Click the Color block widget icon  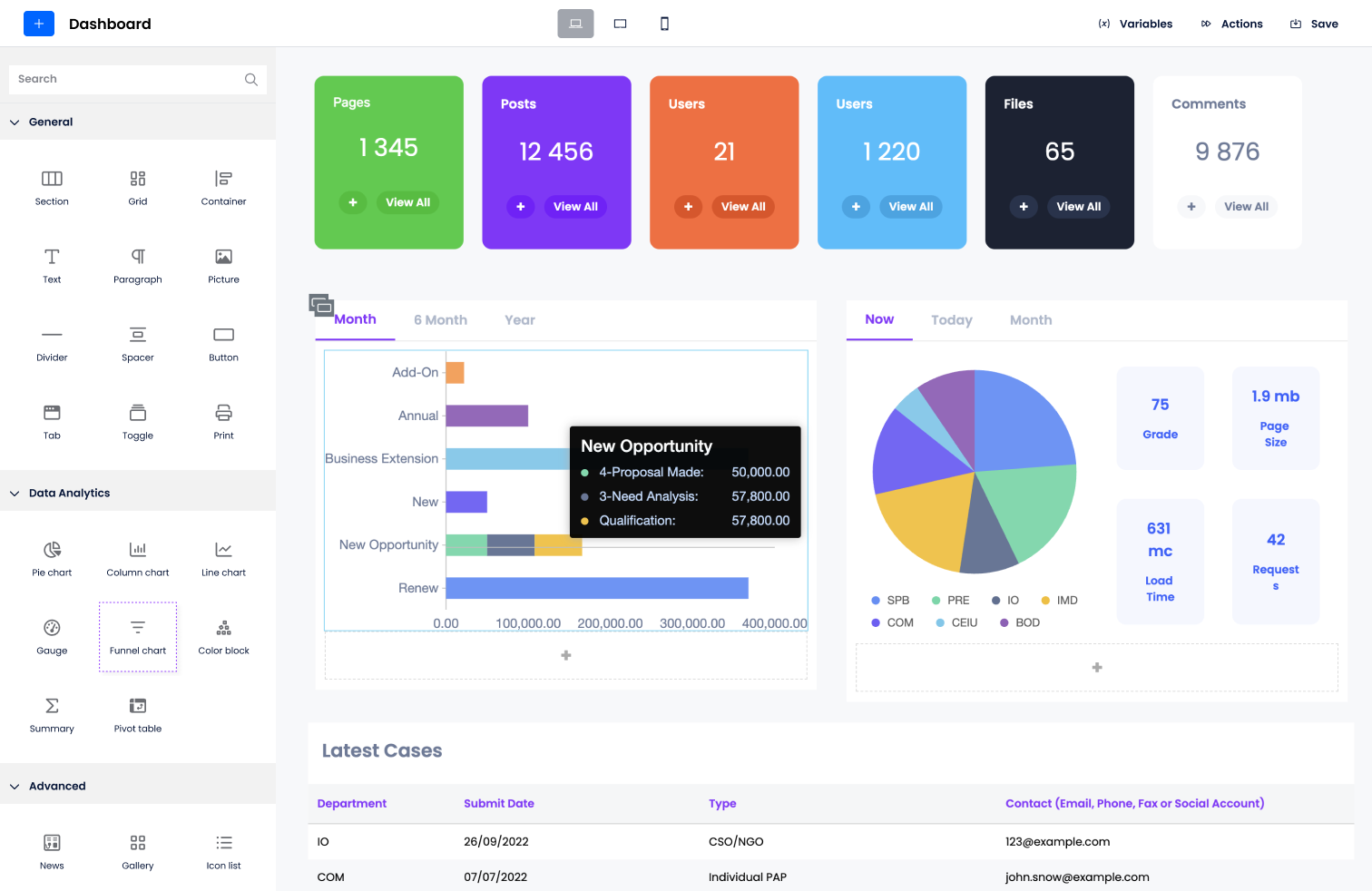(223, 628)
